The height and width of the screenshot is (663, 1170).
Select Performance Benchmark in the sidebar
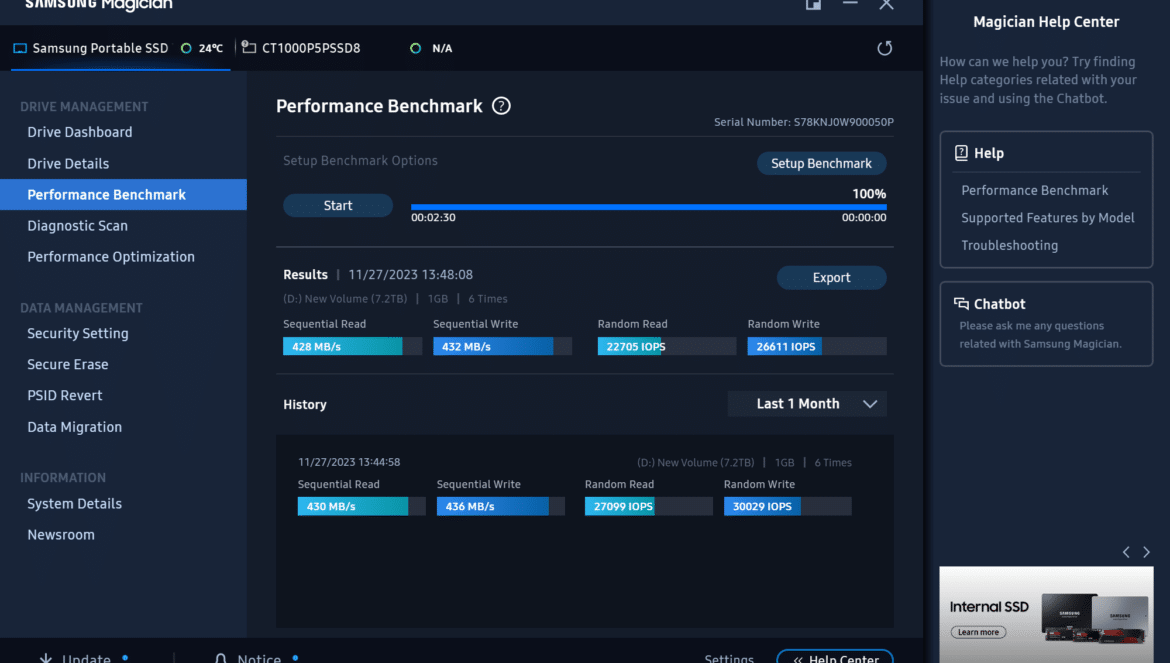click(123, 195)
